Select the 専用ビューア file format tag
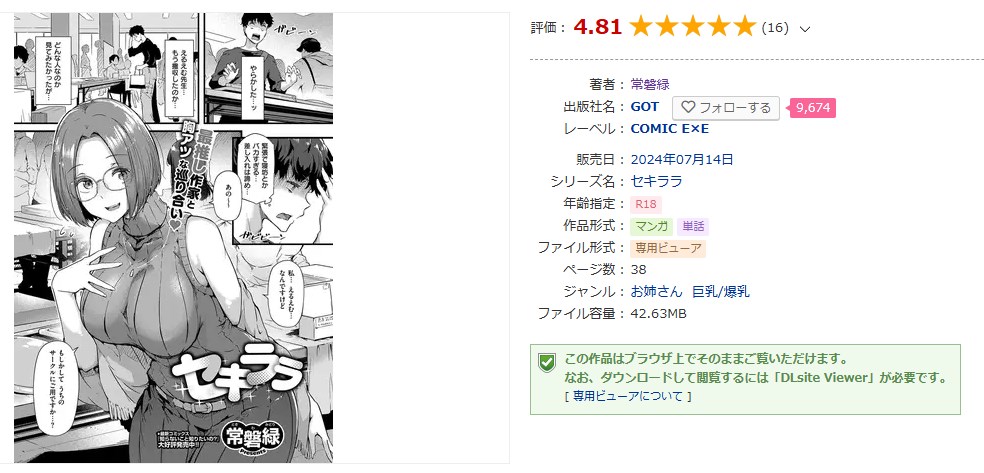Screen dimensions: 984x473 [668, 248]
